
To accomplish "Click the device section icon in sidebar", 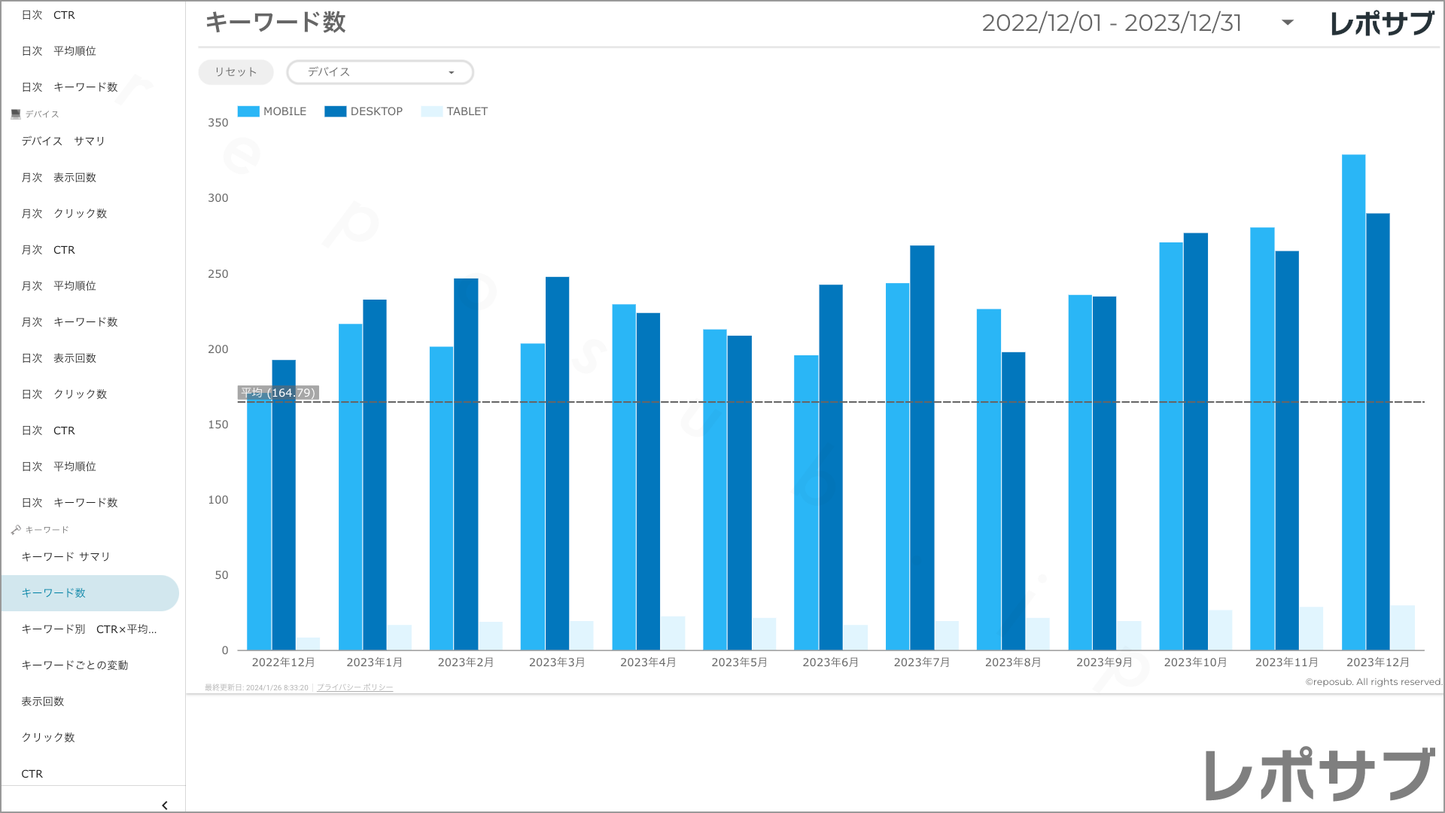I will 16,114.
